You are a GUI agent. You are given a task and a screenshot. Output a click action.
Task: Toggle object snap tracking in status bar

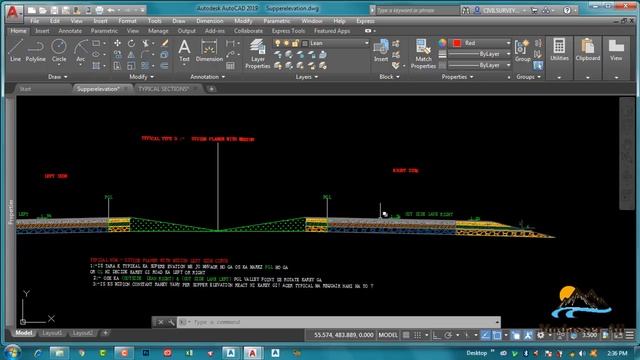485,335
